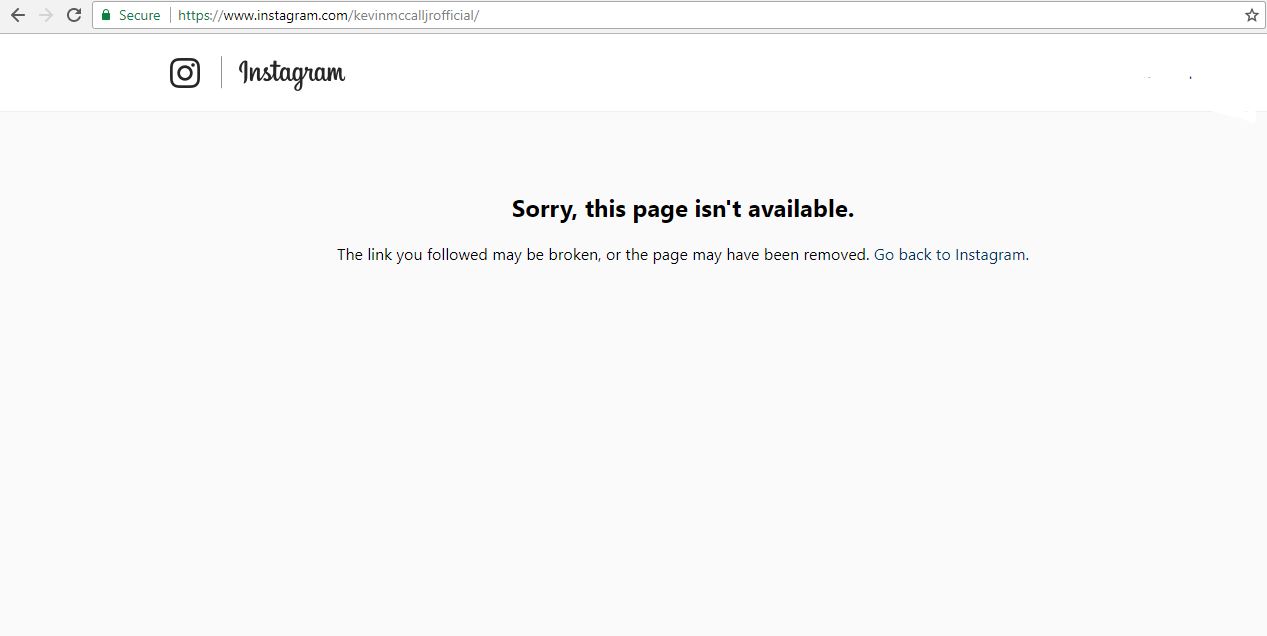Click the 'www.instagram.com' domain in the URL

[284, 15]
